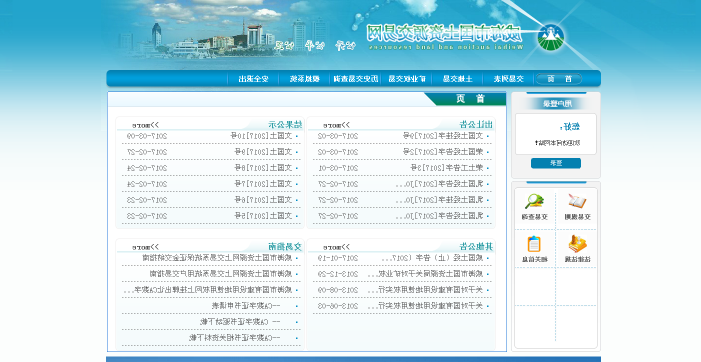Open notice 威国土经（止）告字（2017...

click(433, 258)
